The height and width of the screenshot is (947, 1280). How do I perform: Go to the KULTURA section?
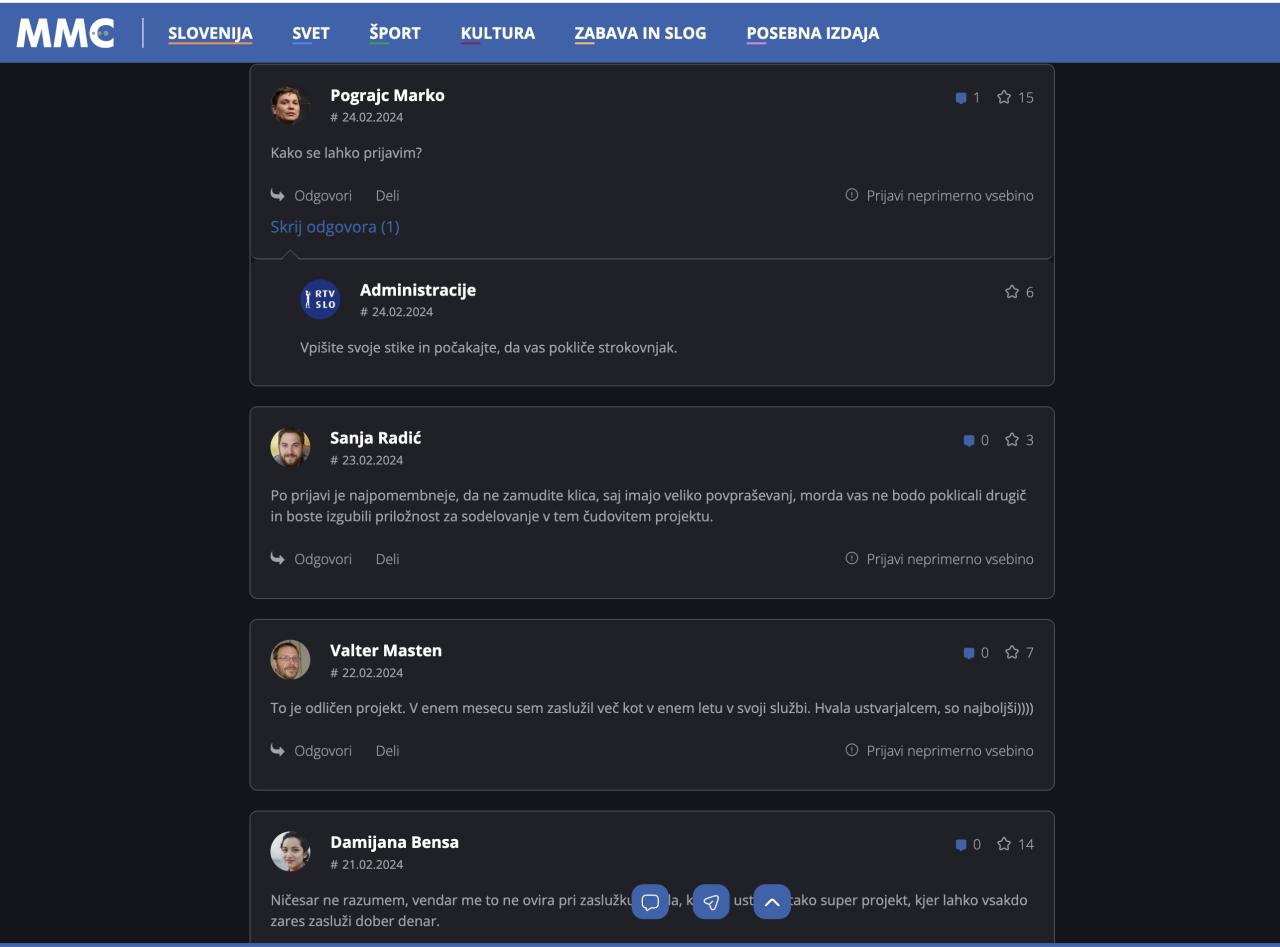coord(498,33)
